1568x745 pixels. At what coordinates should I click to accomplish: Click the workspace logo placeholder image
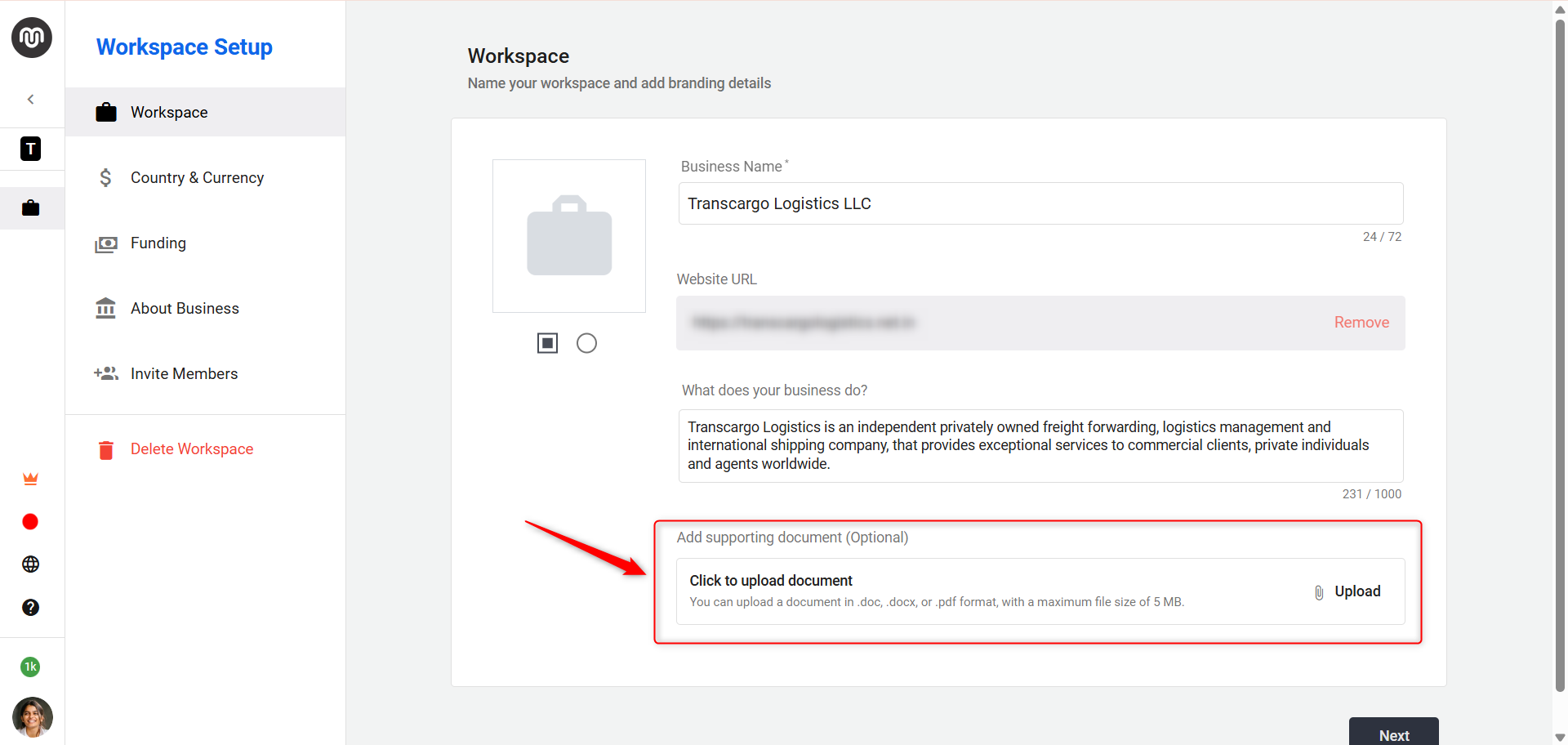(569, 236)
